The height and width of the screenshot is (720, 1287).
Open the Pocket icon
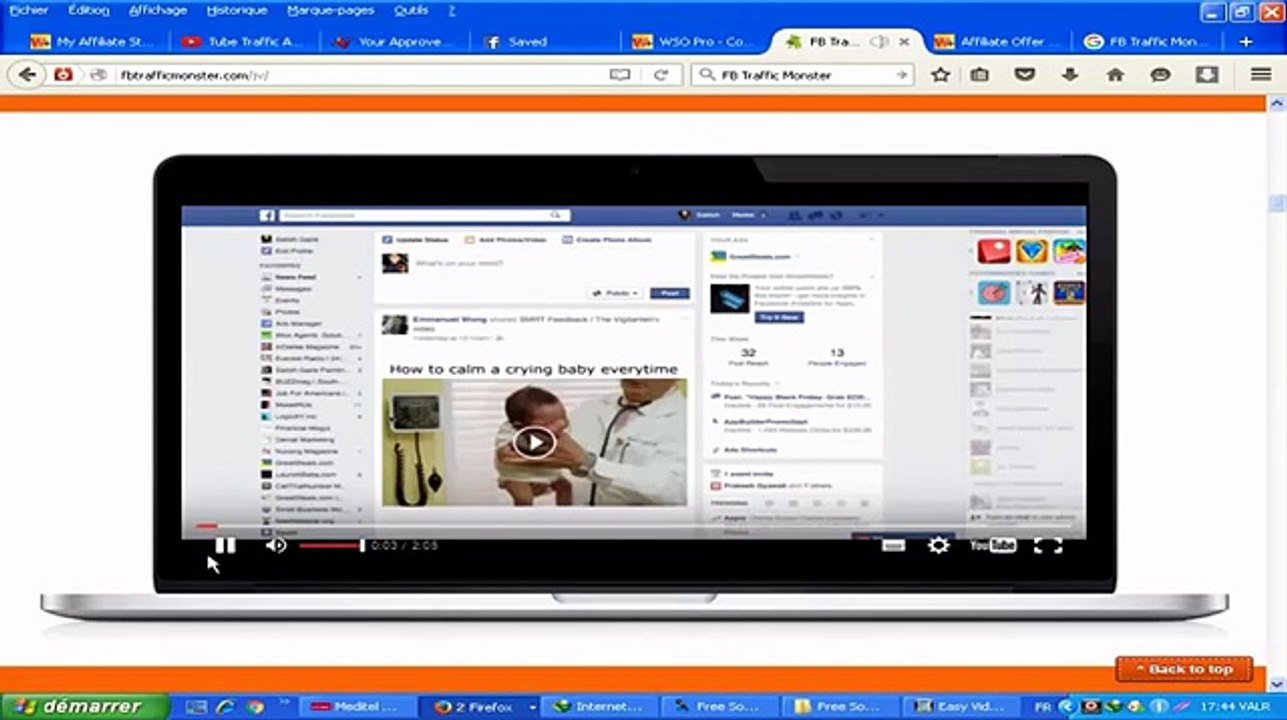pyautogui.click(x=1024, y=74)
